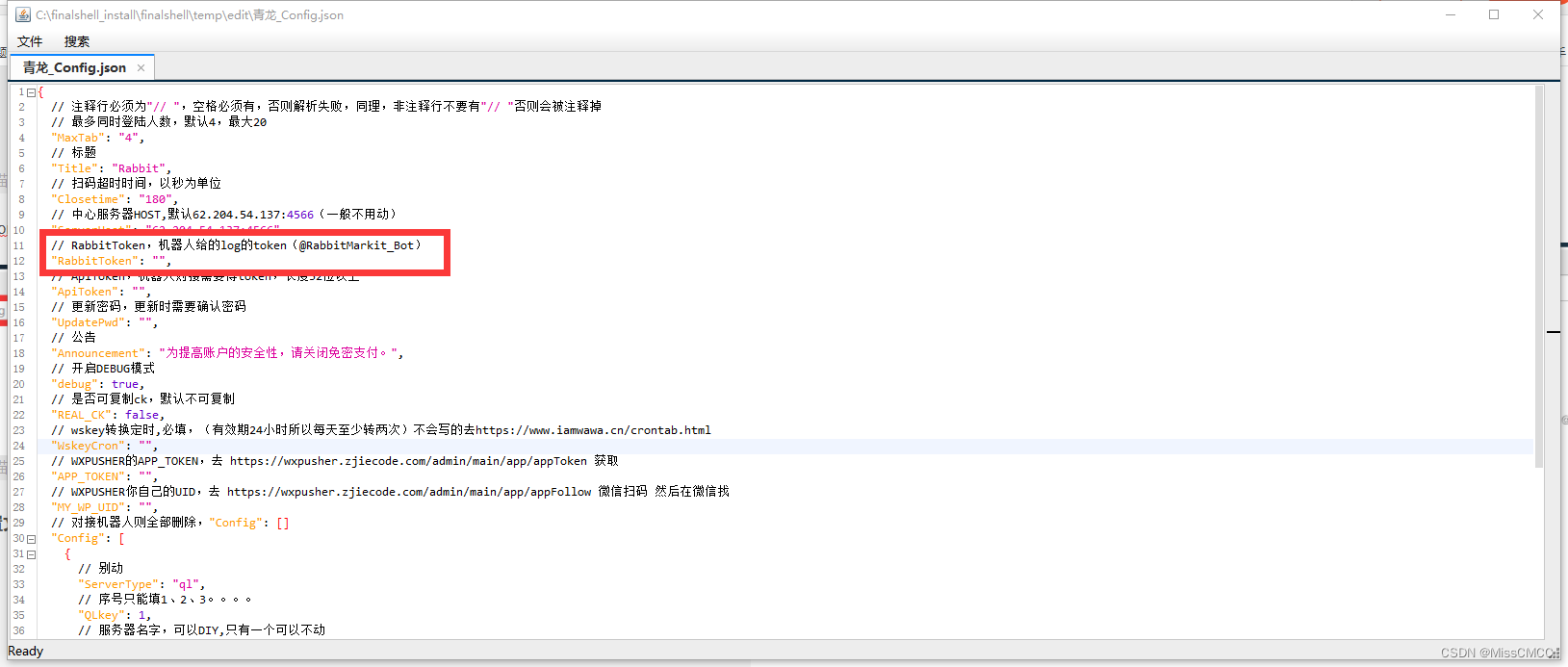The height and width of the screenshot is (667, 1568).
Task: Click line number 20 in the gutter
Action: (18, 384)
